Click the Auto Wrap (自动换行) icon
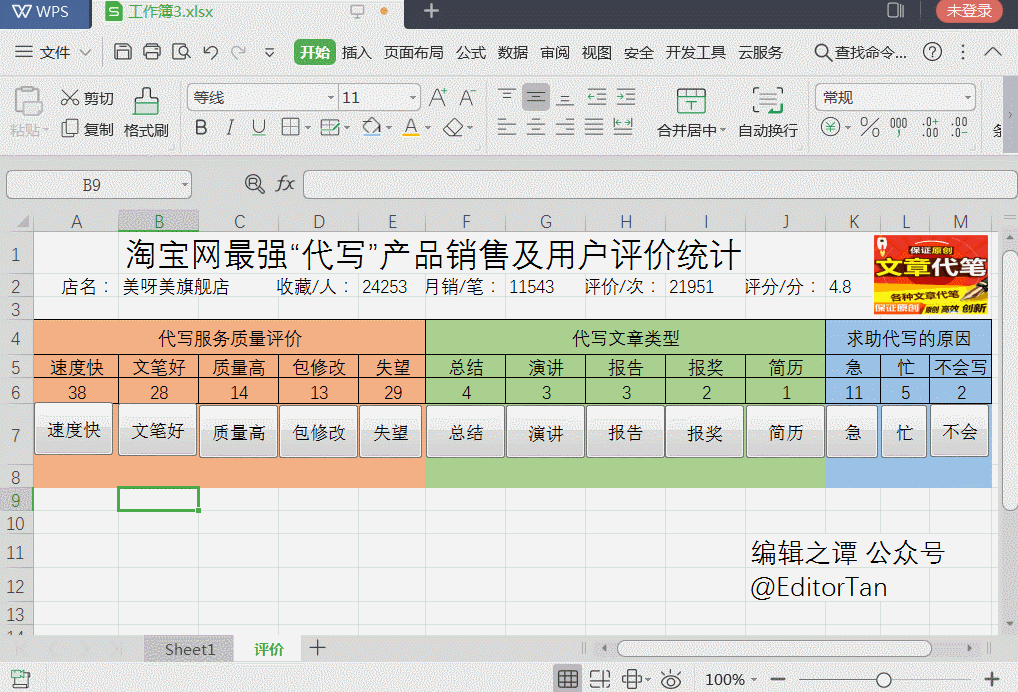Image resolution: width=1018 pixels, height=692 pixels. pyautogui.click(x=767, y=101)
